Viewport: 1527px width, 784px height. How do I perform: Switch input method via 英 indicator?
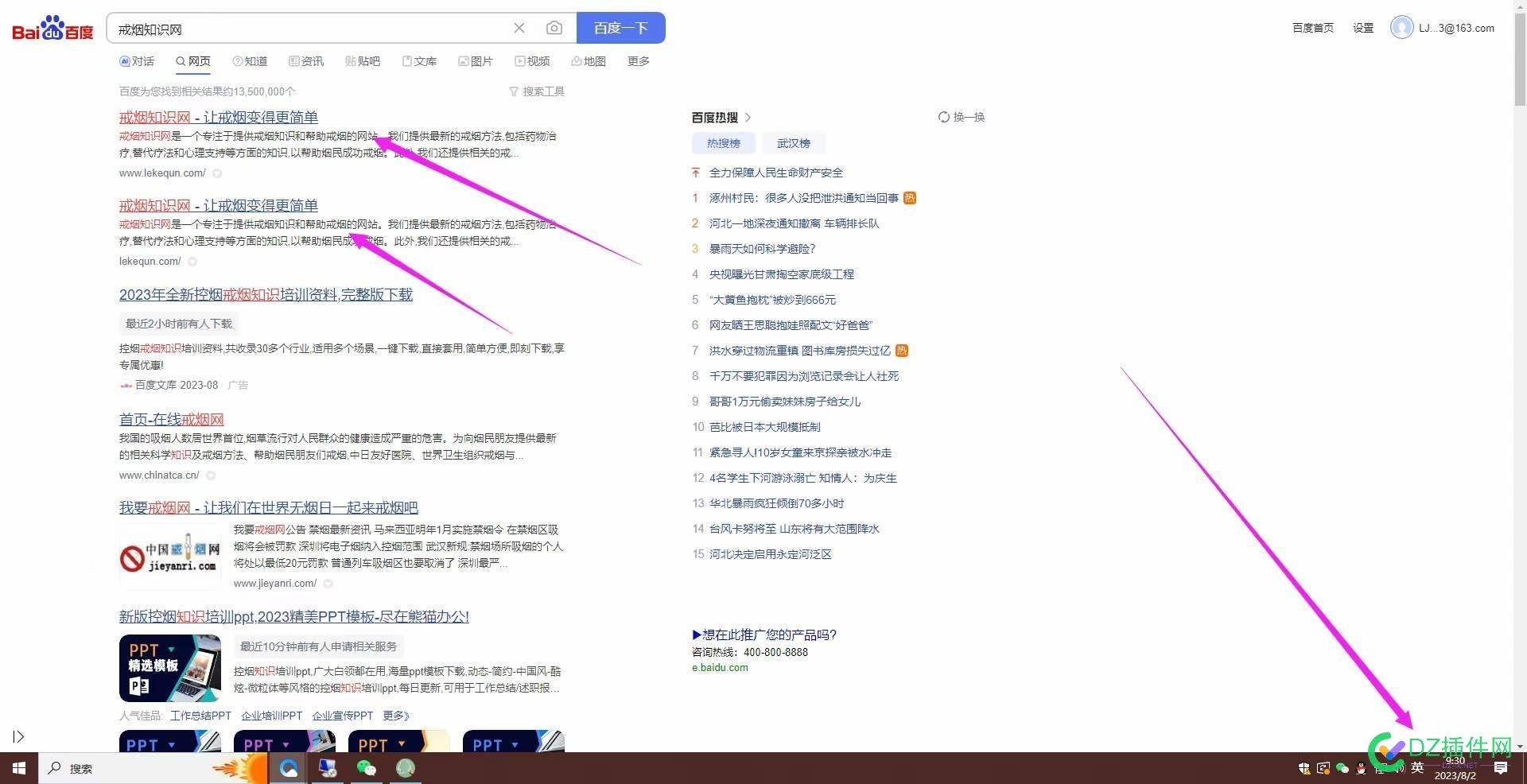point(1417,767)
